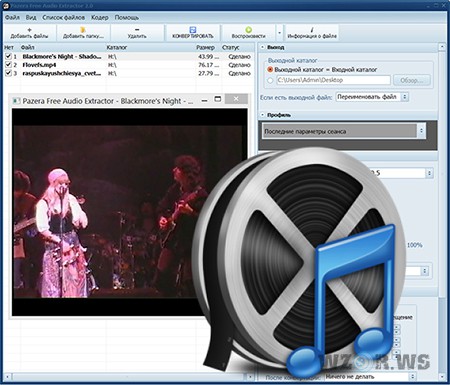Image resolution: width=450 pixels, height=385 pixels.
Task: Collapse the Профиль section
Action: coord(263,115)
